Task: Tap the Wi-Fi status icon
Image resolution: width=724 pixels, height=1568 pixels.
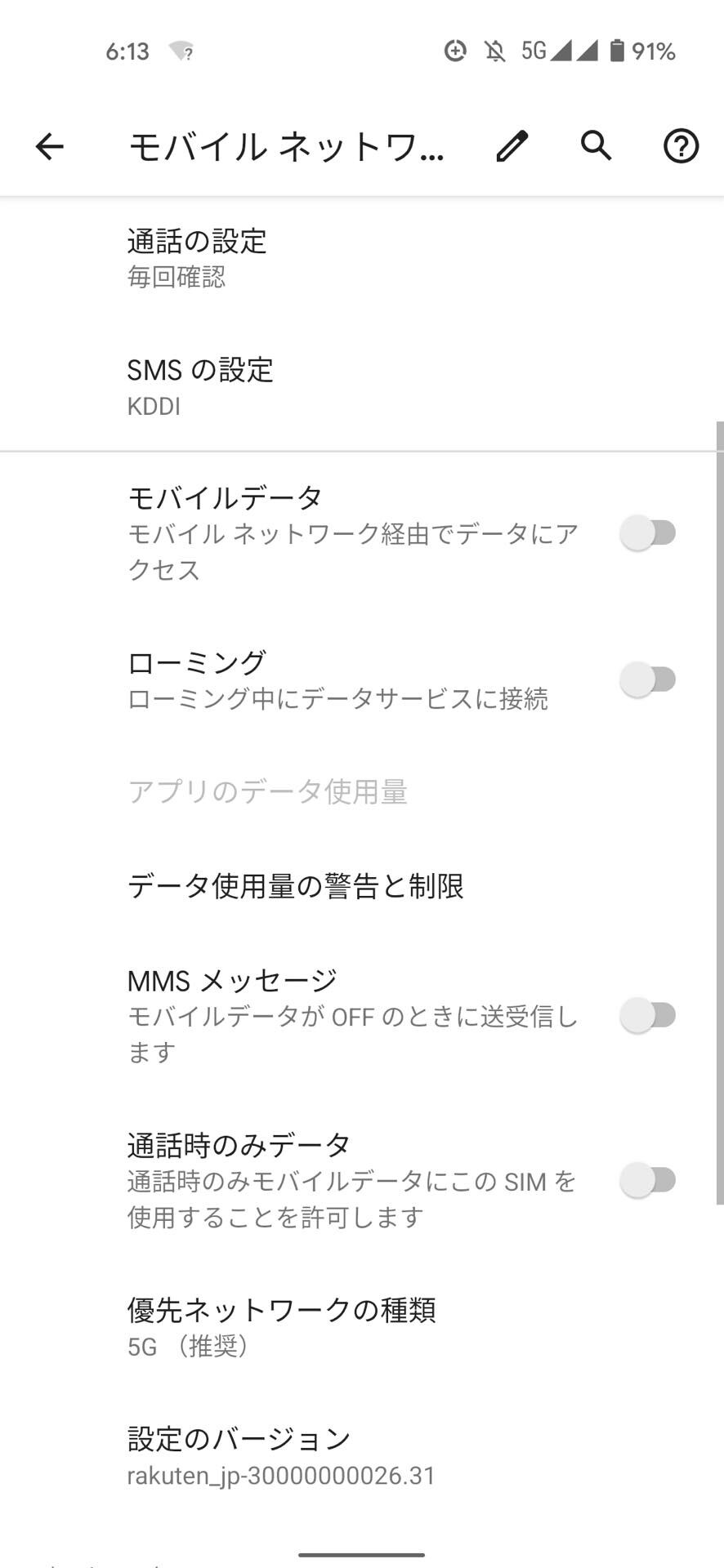Action: tap(181, 52)
